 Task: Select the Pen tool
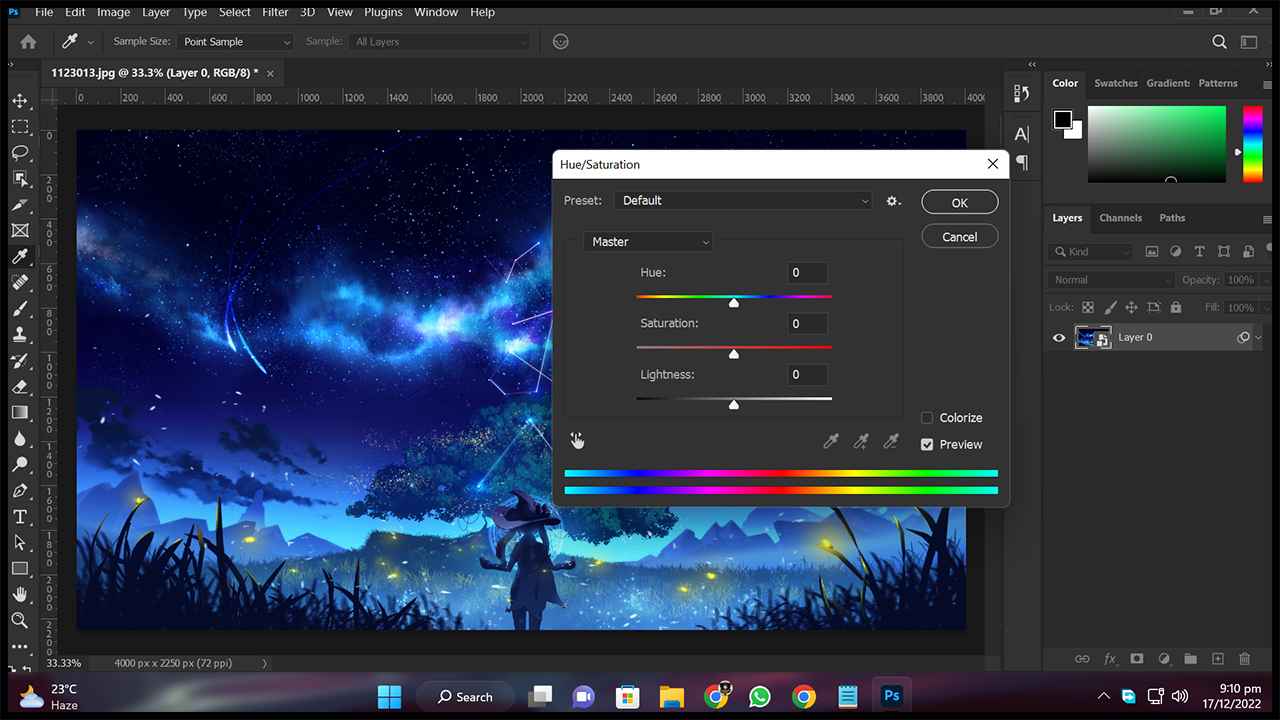pos(20,491)
